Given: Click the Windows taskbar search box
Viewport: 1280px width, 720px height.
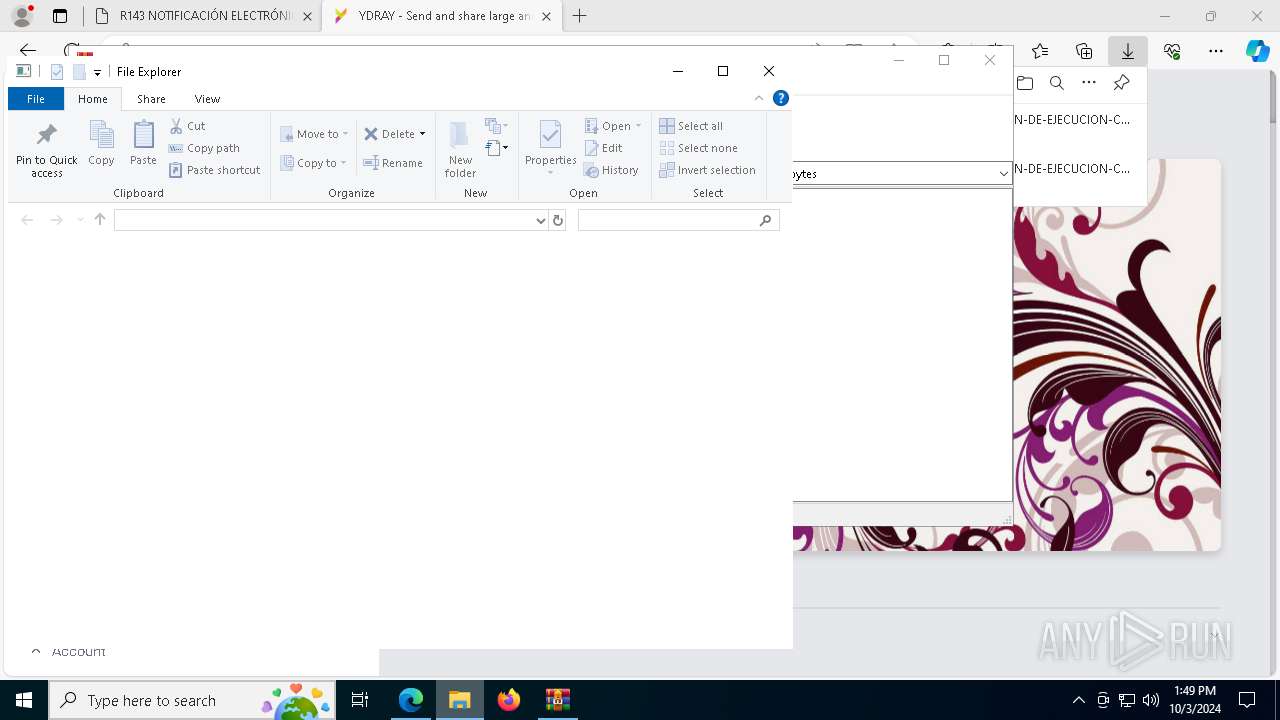Looking at the screenshot, I should pos(192,700).
